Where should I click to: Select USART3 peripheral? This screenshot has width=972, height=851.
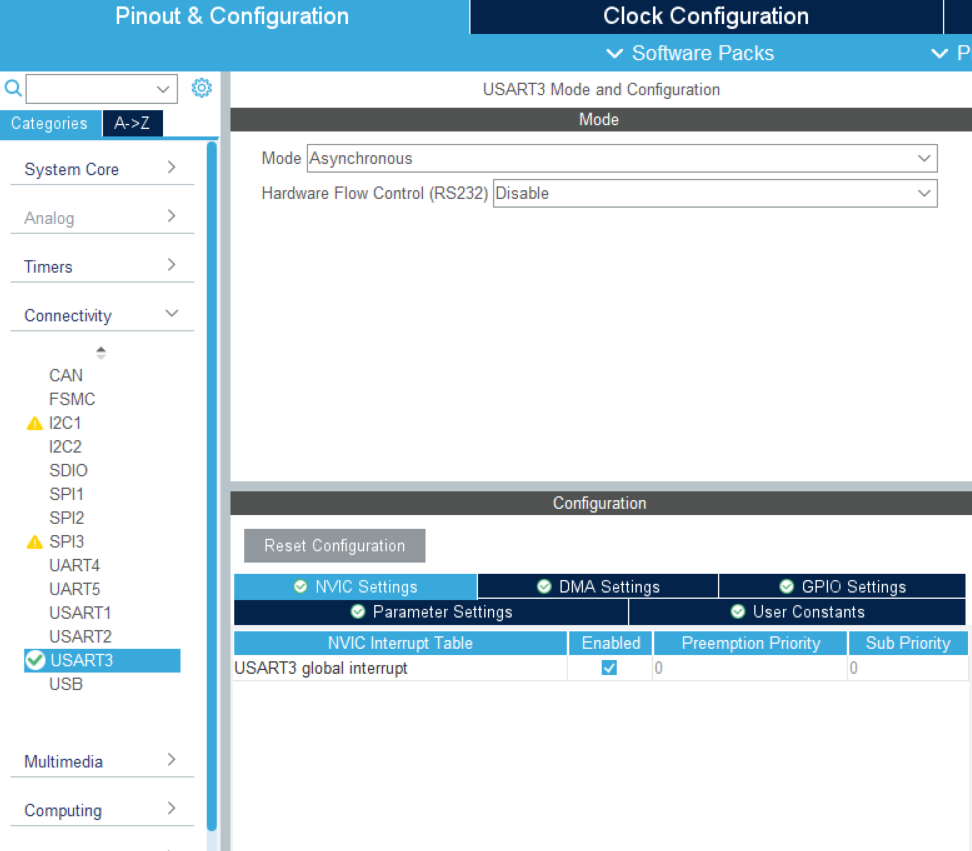point(102,661)
